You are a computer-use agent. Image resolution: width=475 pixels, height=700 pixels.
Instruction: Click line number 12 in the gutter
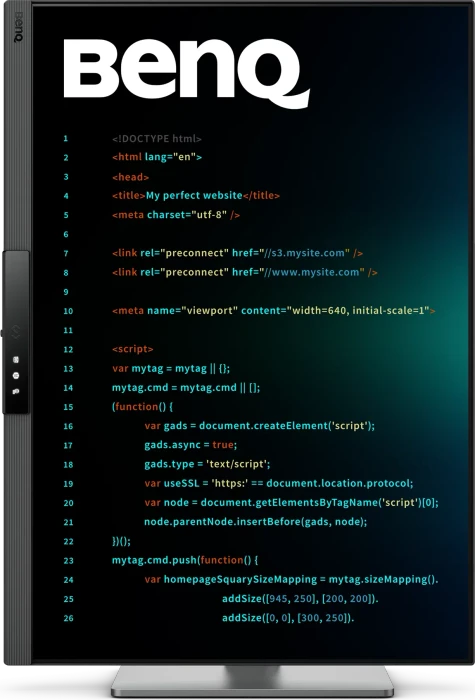pyautogui.click(x=68, y=349)
